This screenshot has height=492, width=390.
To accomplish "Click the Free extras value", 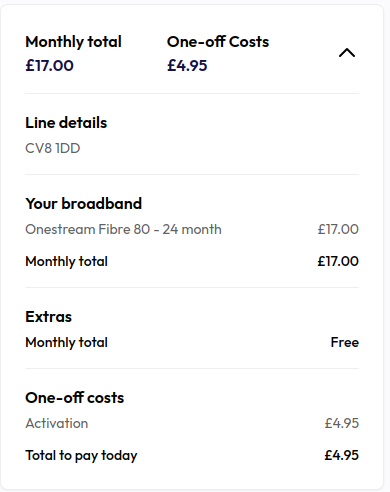I will (345, 342).
